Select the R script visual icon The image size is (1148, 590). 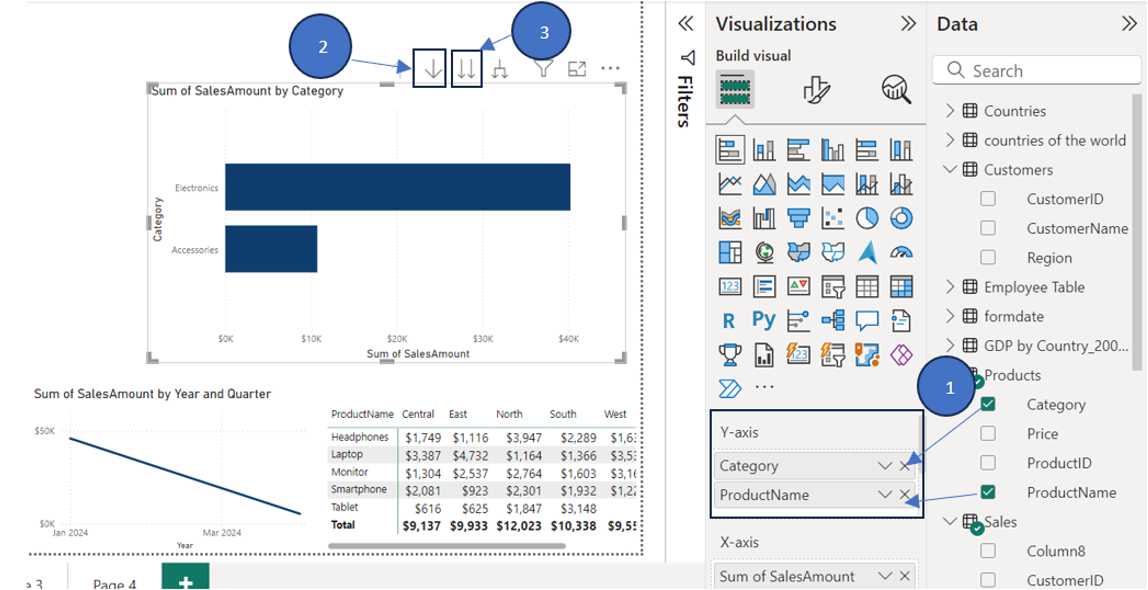[x=728, y=319]
